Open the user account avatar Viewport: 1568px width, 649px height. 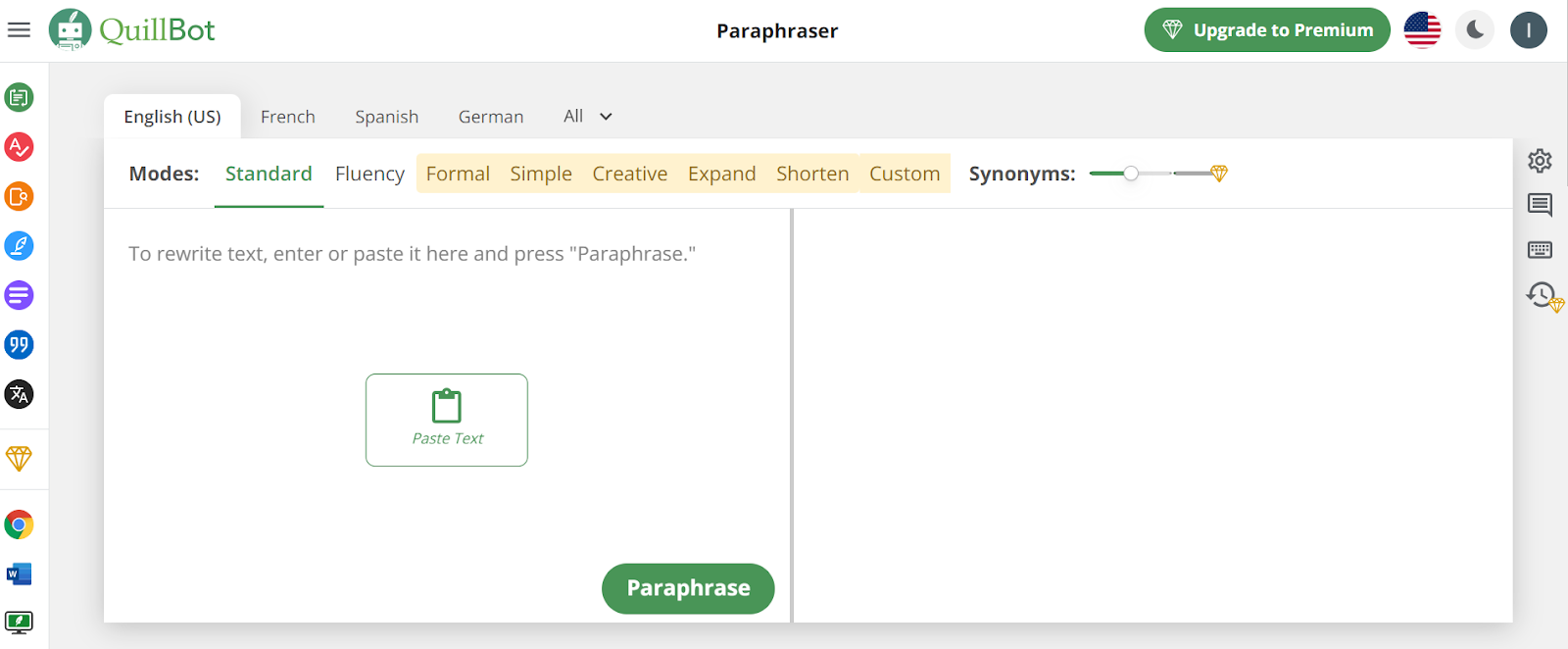click(x=1528, y=30)
